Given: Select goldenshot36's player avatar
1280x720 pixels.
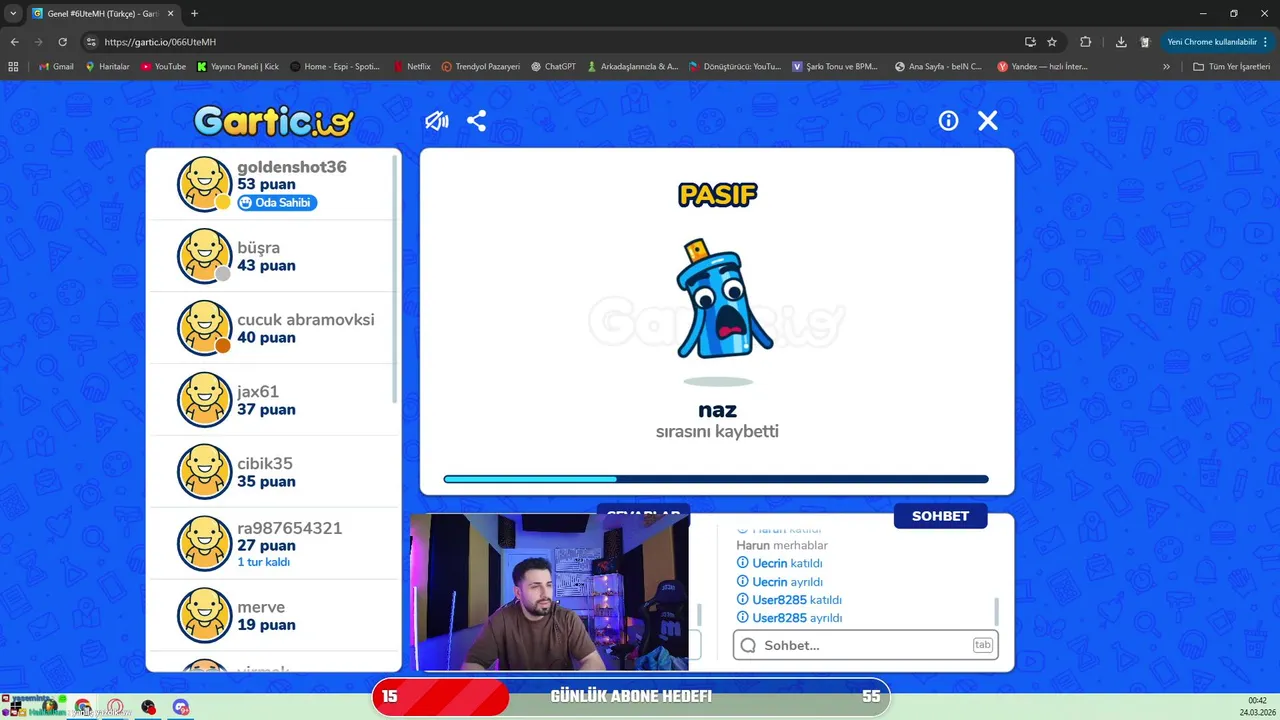Looking at the screenshot, I should [204, 184].
